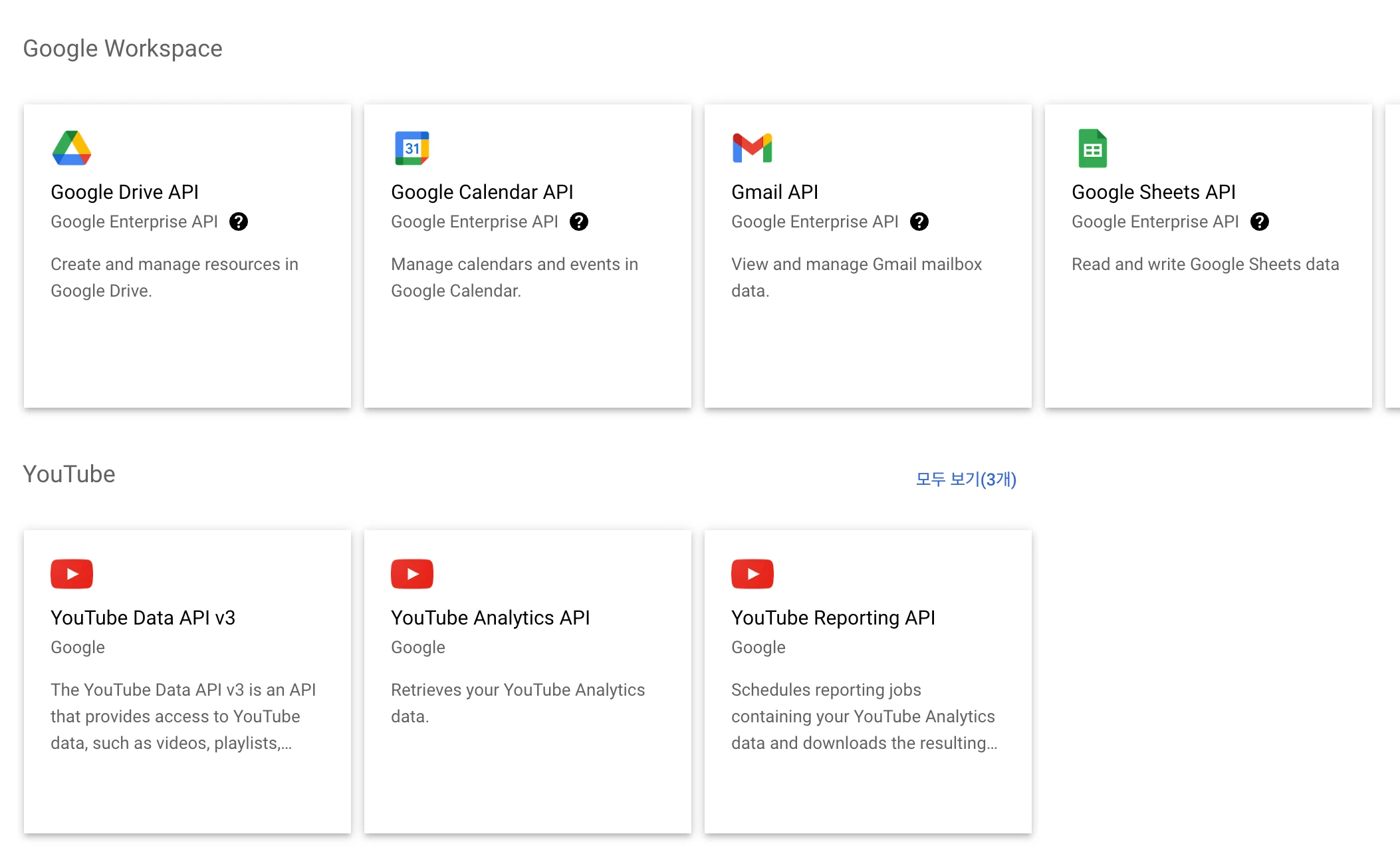Click 'Google' publisher under YouTube Data API v3
This screenshot has width=1400, height=854.
click(x=78, y=647)
